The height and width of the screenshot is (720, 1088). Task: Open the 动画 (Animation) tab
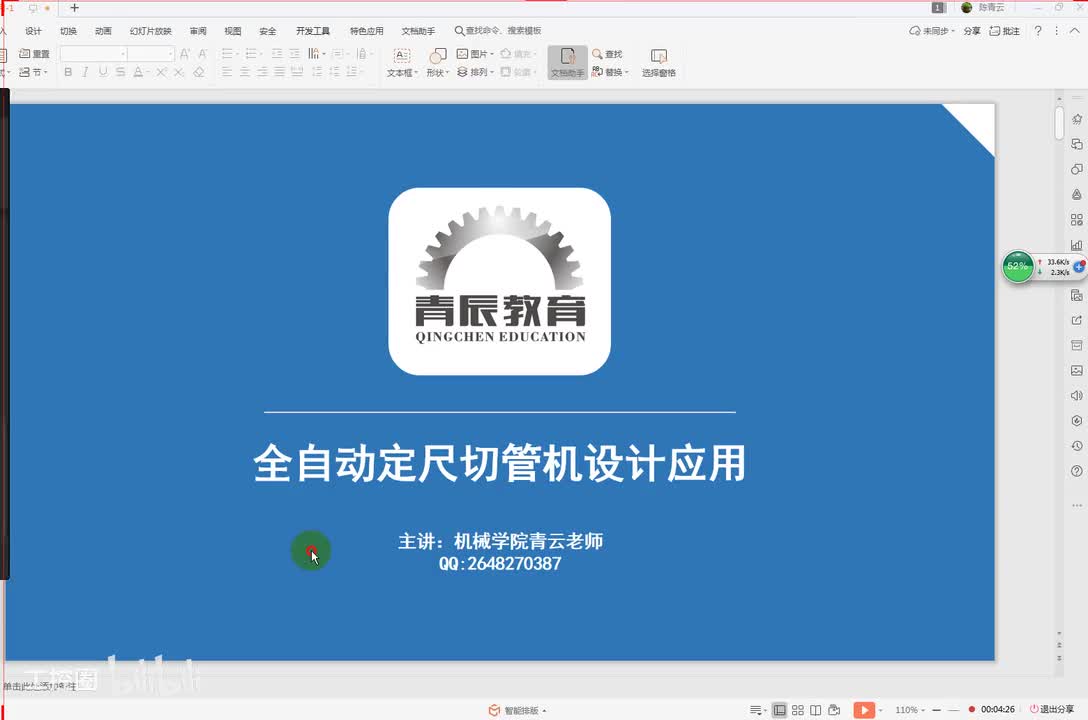[x=103, y=31]
